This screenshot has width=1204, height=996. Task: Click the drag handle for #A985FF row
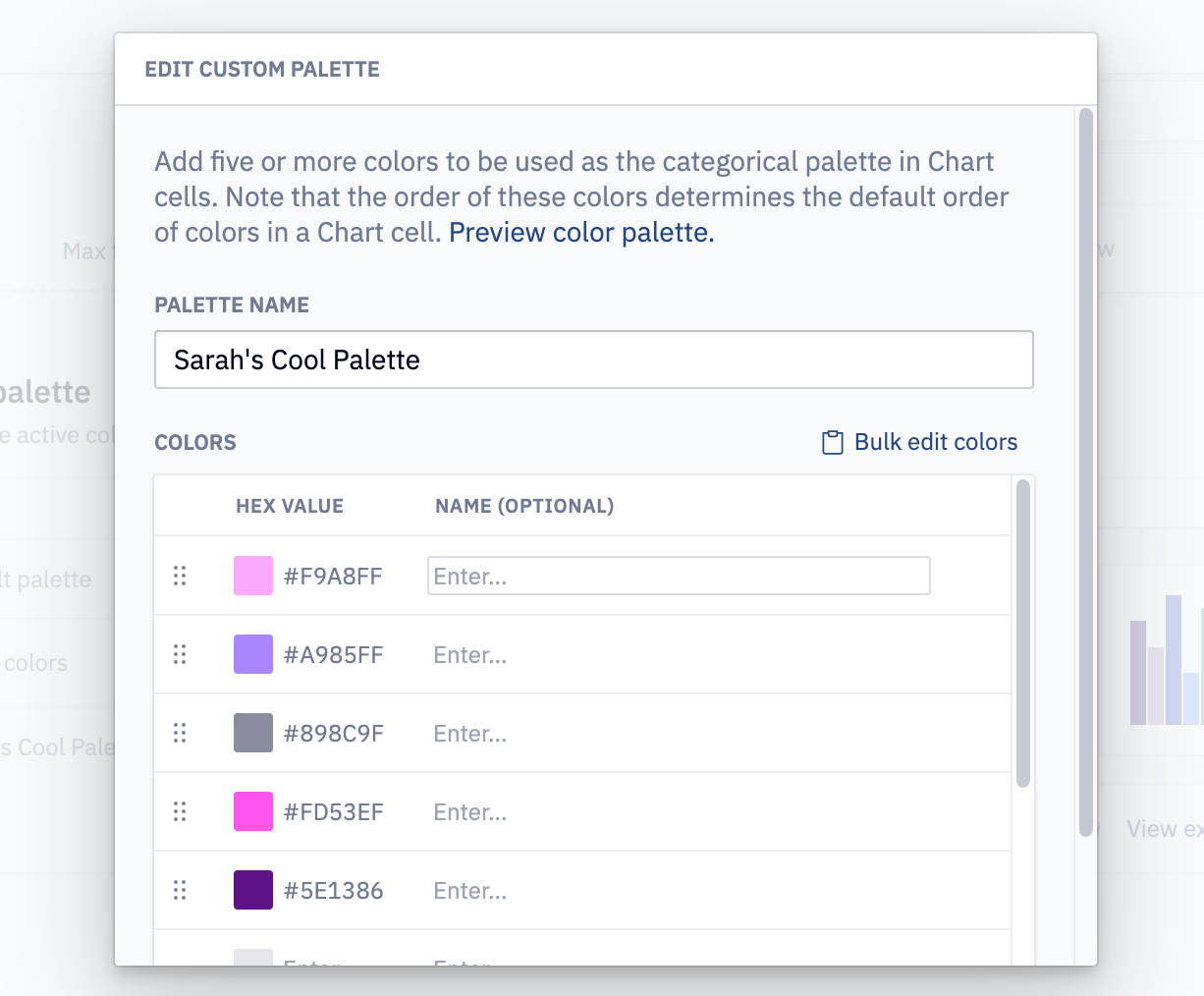(180, 654)
